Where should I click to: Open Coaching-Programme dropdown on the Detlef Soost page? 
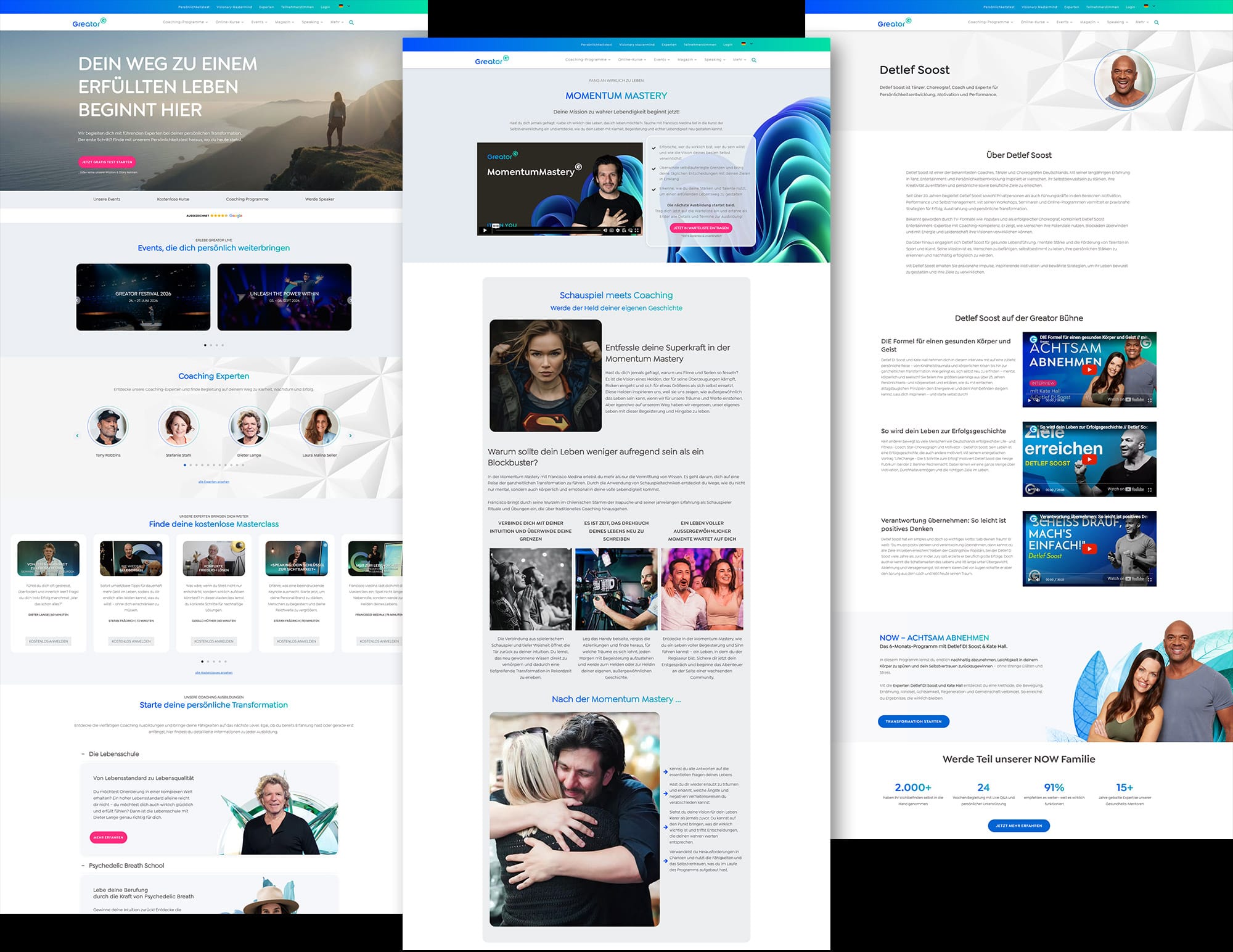coord(989,22)
